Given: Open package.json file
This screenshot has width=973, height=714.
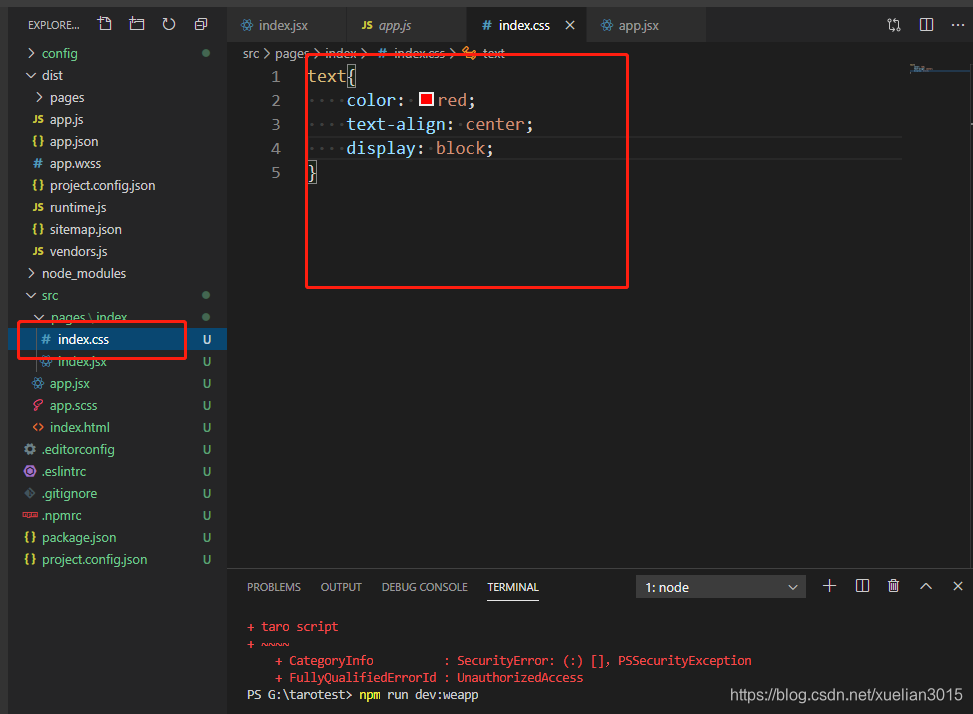Looking at the screenshot, I should coord(118,538).
